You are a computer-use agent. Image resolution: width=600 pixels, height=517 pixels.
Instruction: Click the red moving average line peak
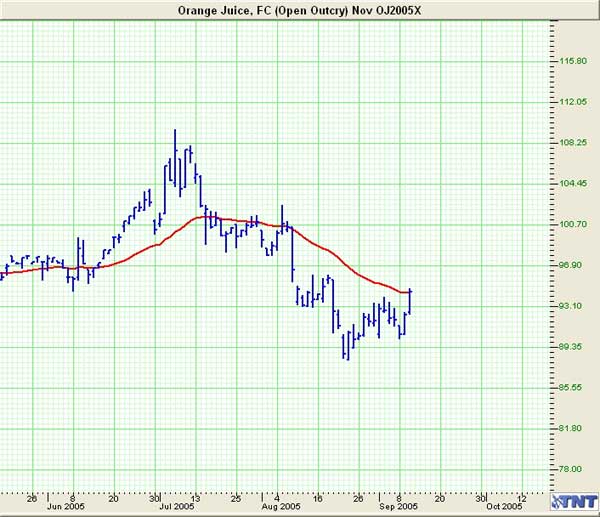pyautogui.click(x=205, y=217)
